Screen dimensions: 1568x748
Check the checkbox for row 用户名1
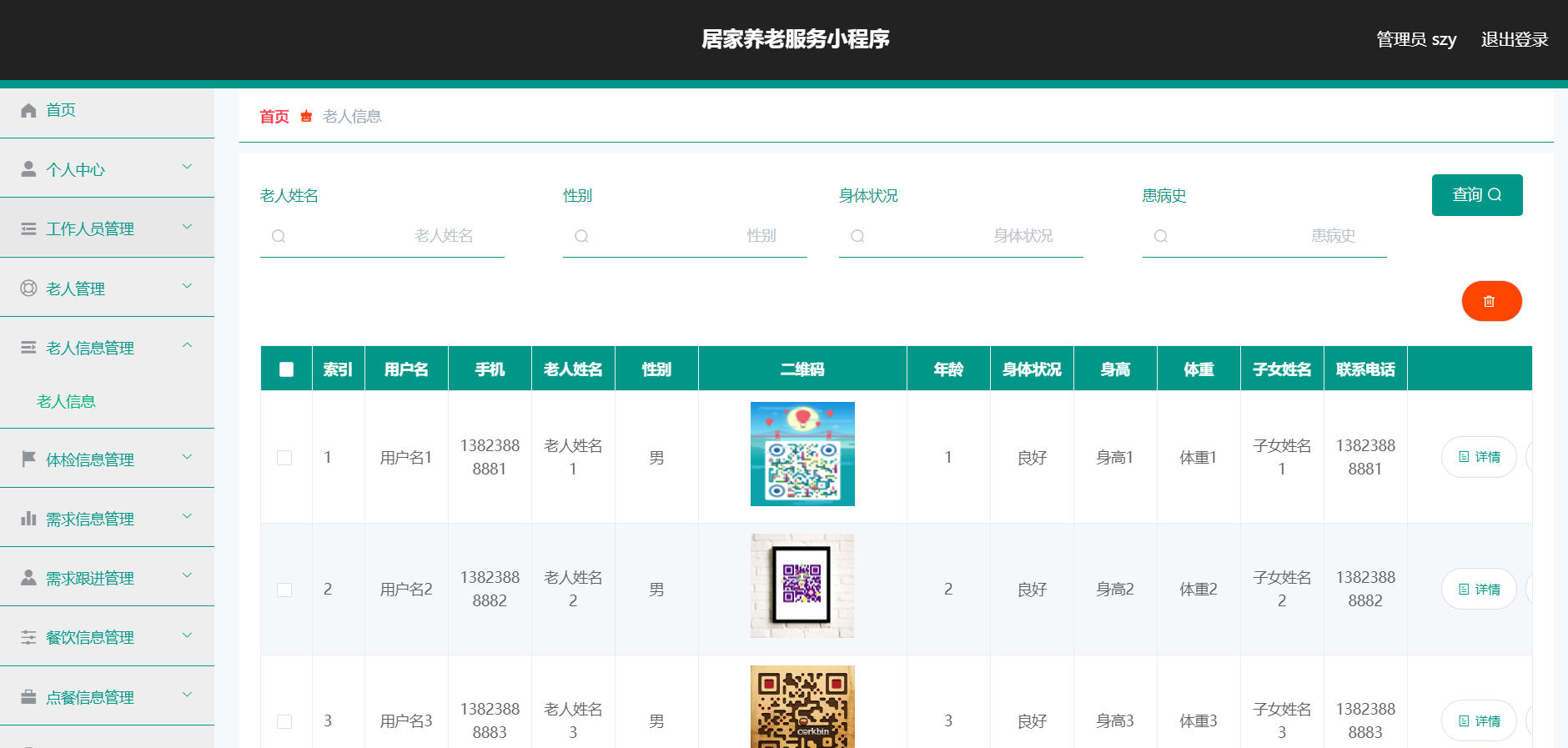coord(284,458)
